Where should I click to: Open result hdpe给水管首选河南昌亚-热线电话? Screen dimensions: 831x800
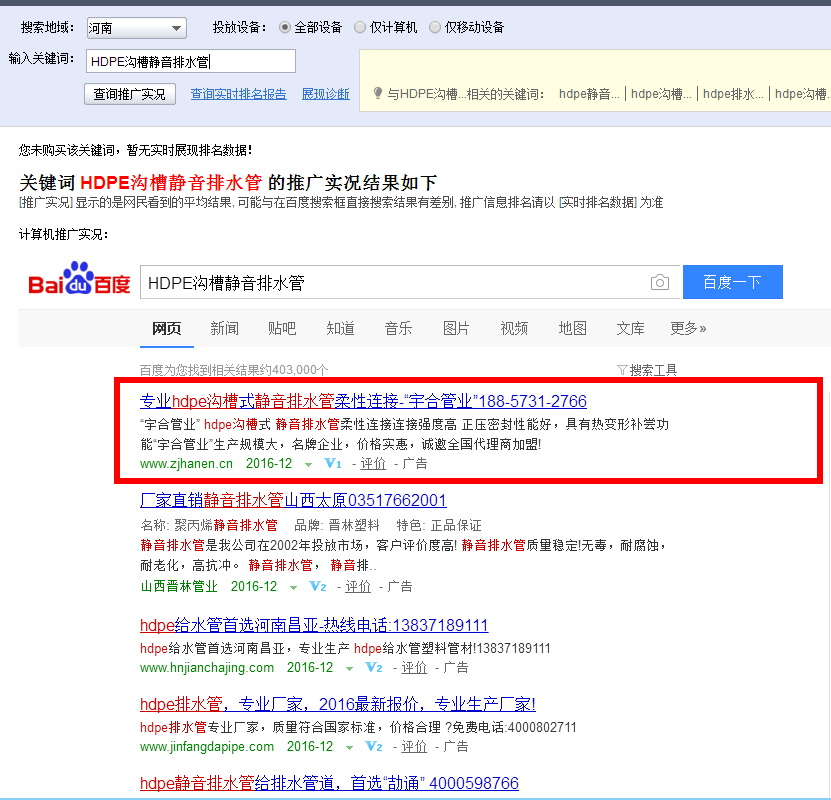(x=314, y=626)
